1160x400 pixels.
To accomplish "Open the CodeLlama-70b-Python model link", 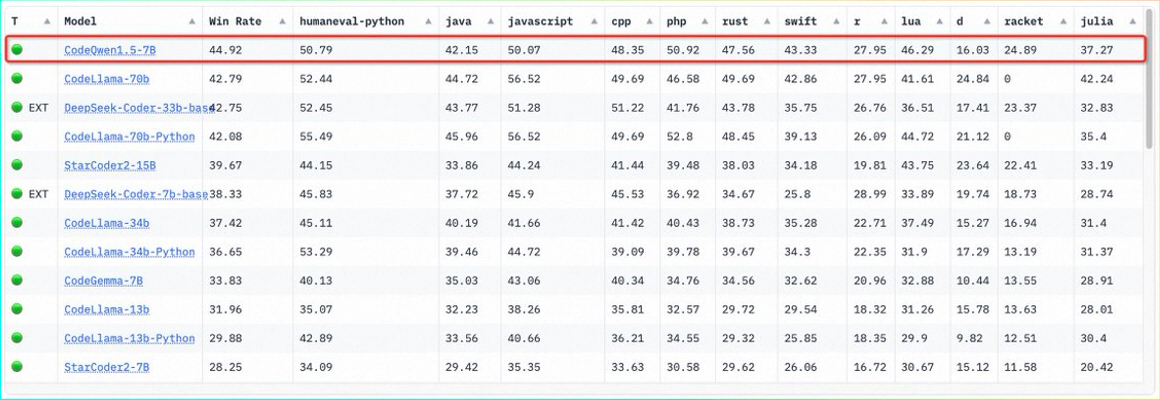I will [x=129, y=137].
